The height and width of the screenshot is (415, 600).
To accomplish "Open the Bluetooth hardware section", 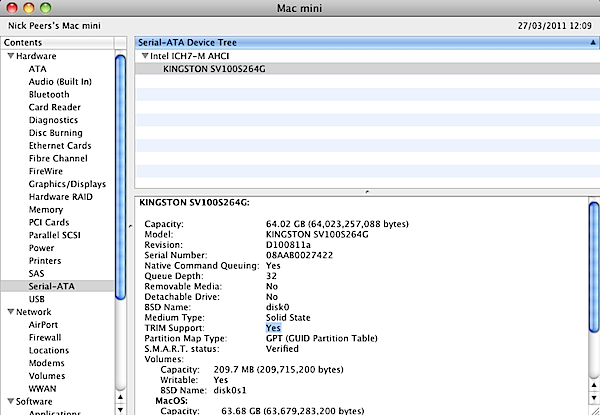I will point(49,94).
